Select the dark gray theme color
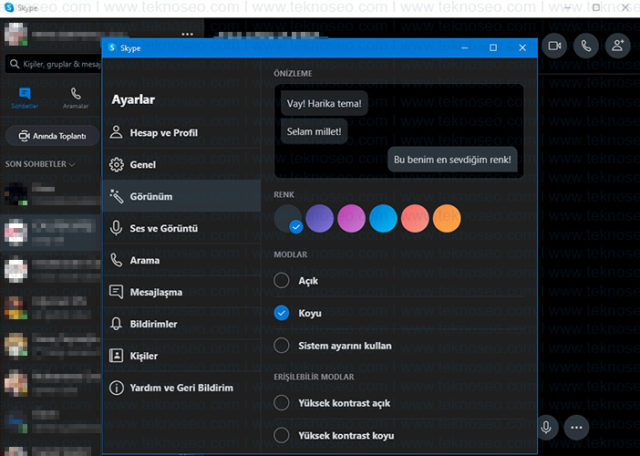Viewport: 640px width, 456px height. coord(288,218)
